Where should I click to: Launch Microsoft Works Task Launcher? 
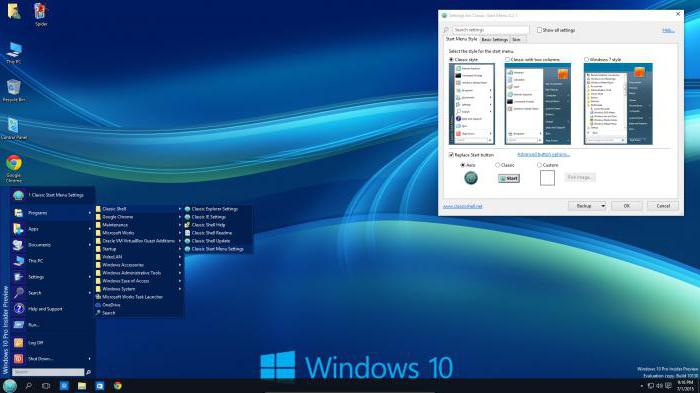point(139,297)
